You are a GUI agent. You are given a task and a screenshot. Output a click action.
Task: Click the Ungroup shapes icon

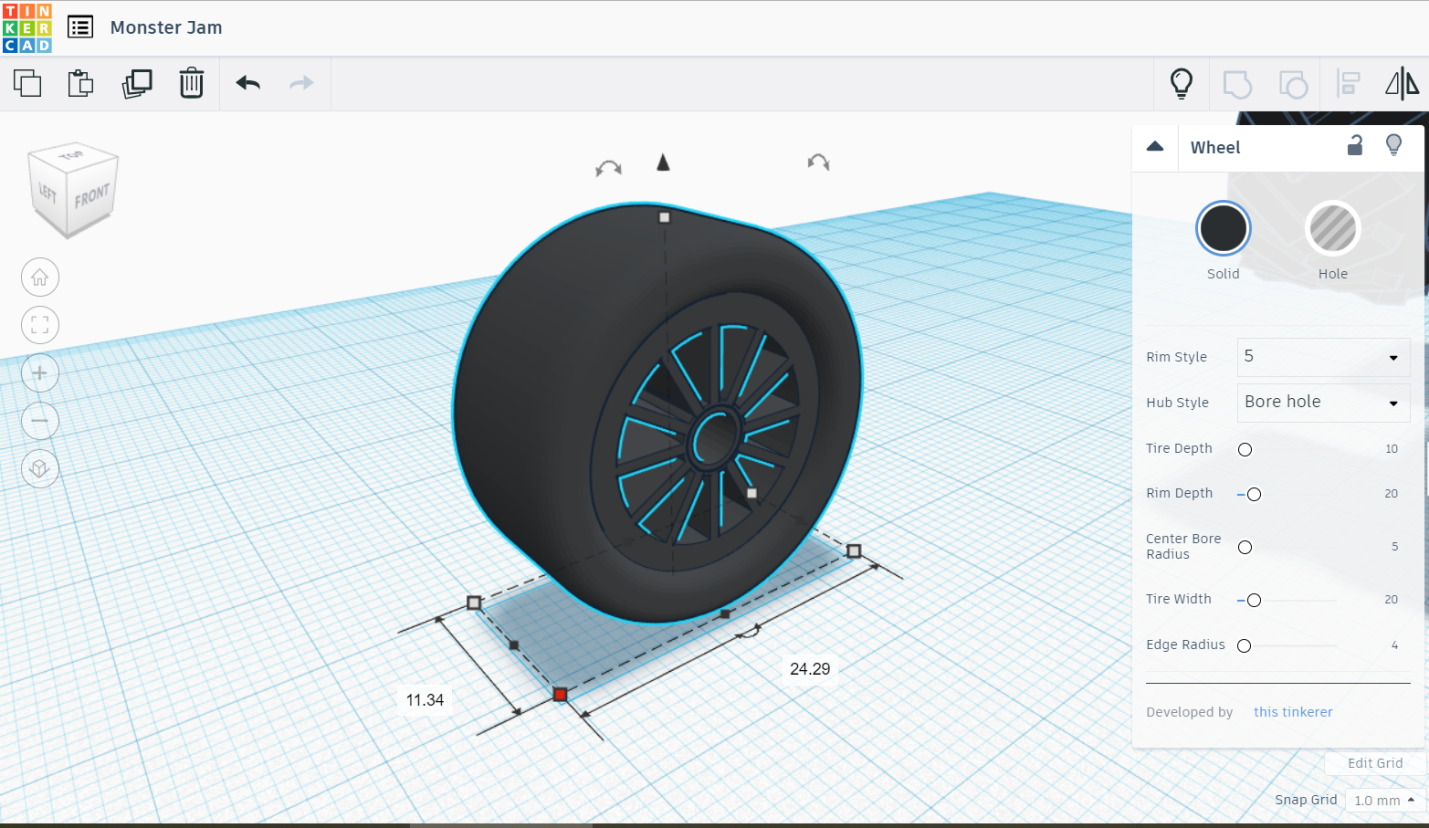point(1293,83)
